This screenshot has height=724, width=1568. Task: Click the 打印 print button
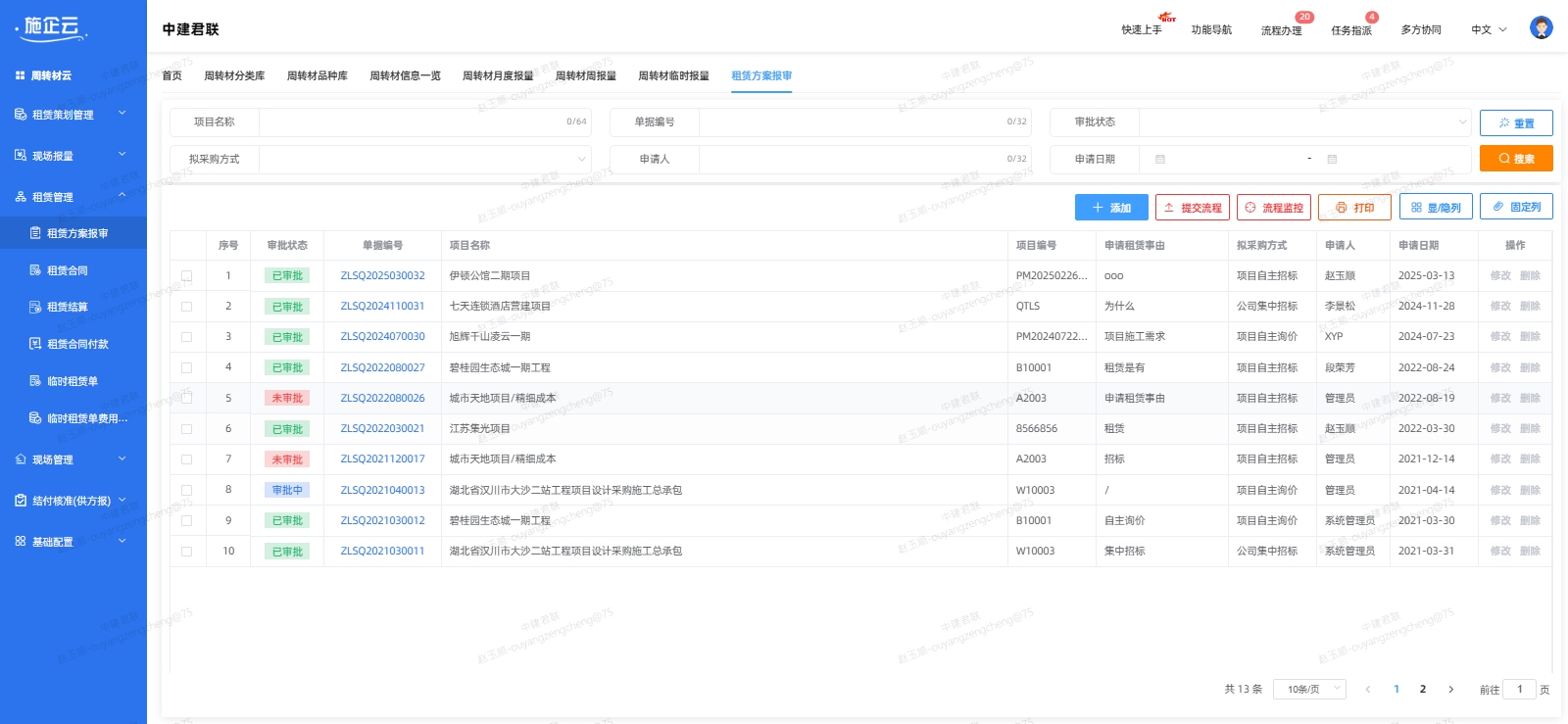pos(1354,208)
